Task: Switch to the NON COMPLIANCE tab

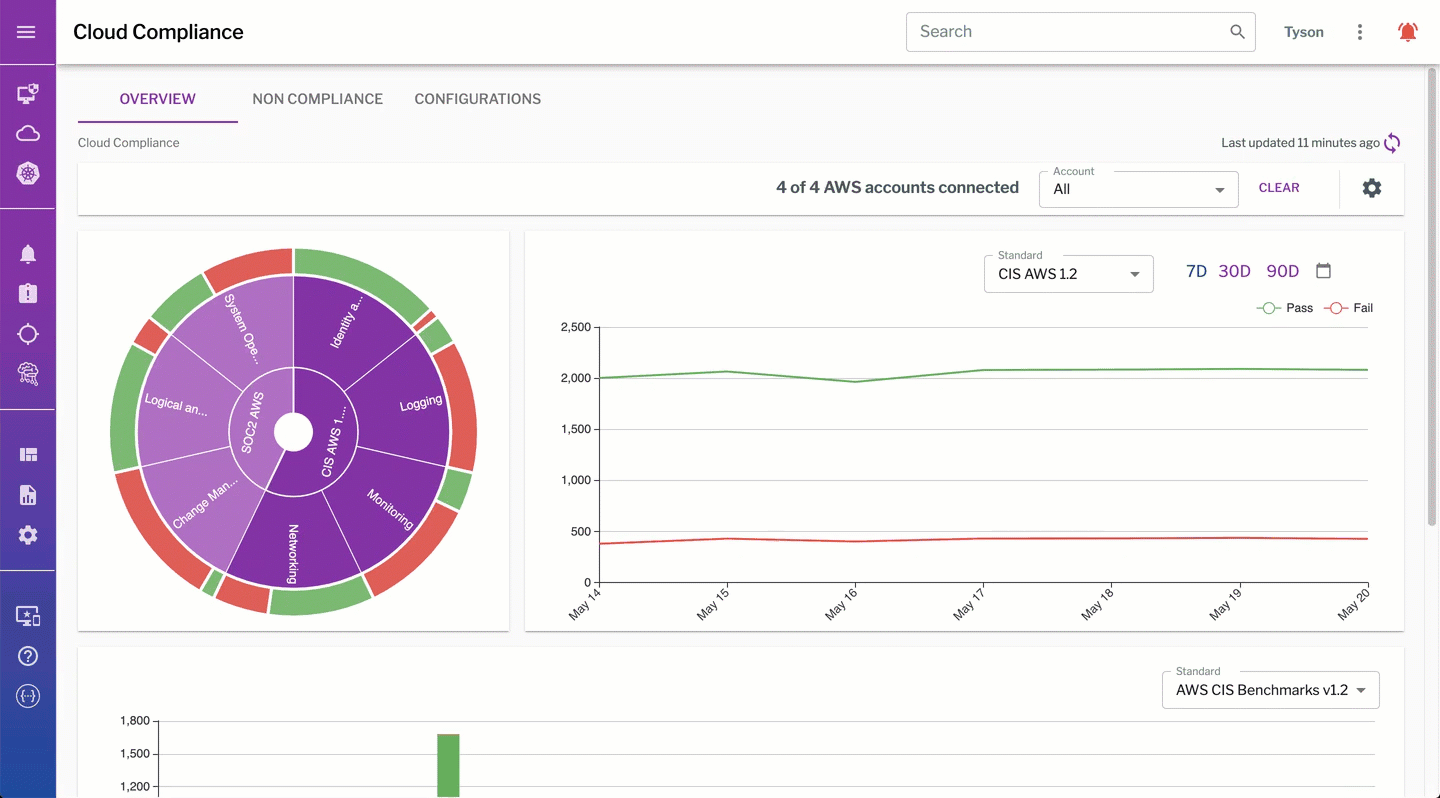Action: point(318,99)
